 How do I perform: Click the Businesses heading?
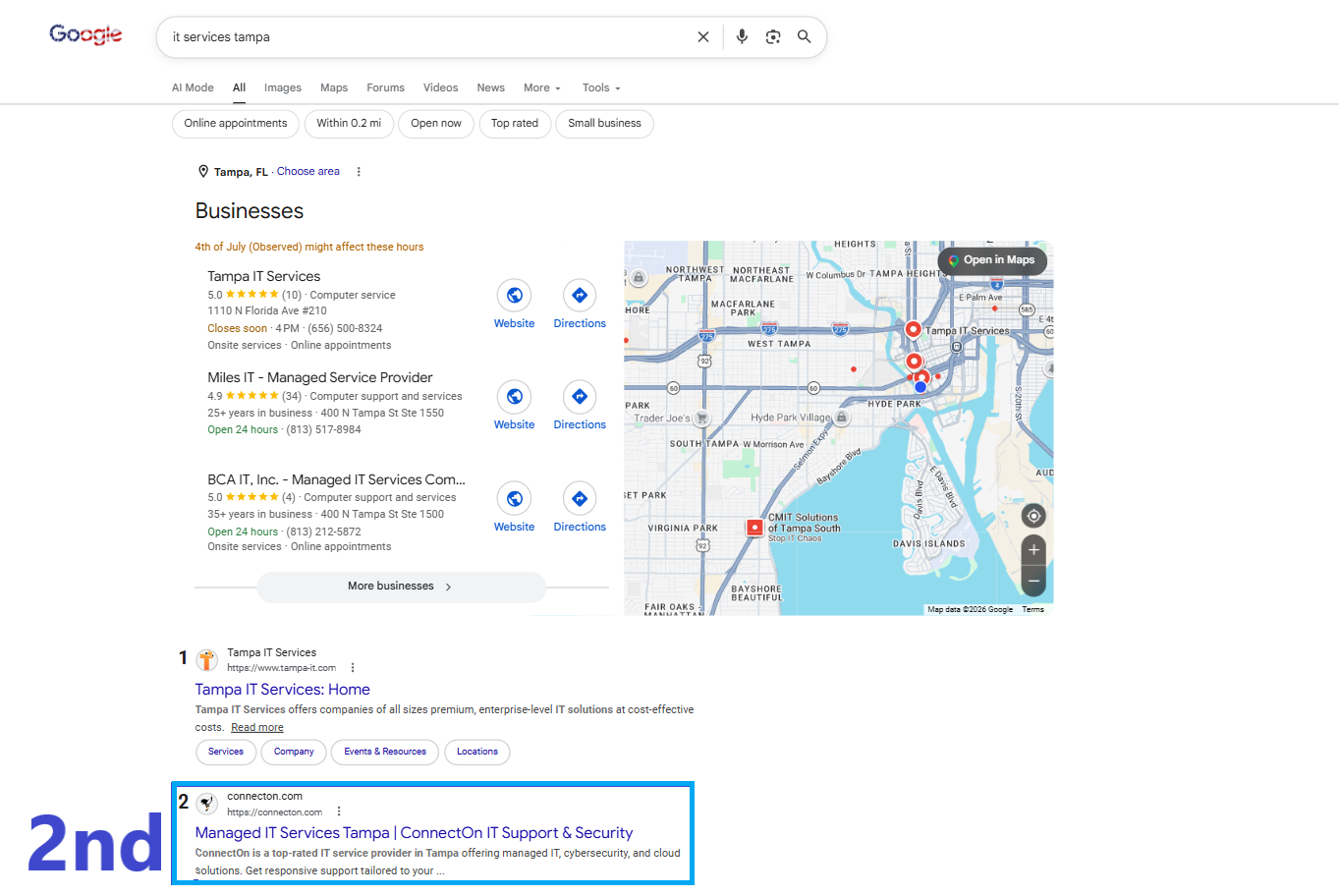coord(250,211)
